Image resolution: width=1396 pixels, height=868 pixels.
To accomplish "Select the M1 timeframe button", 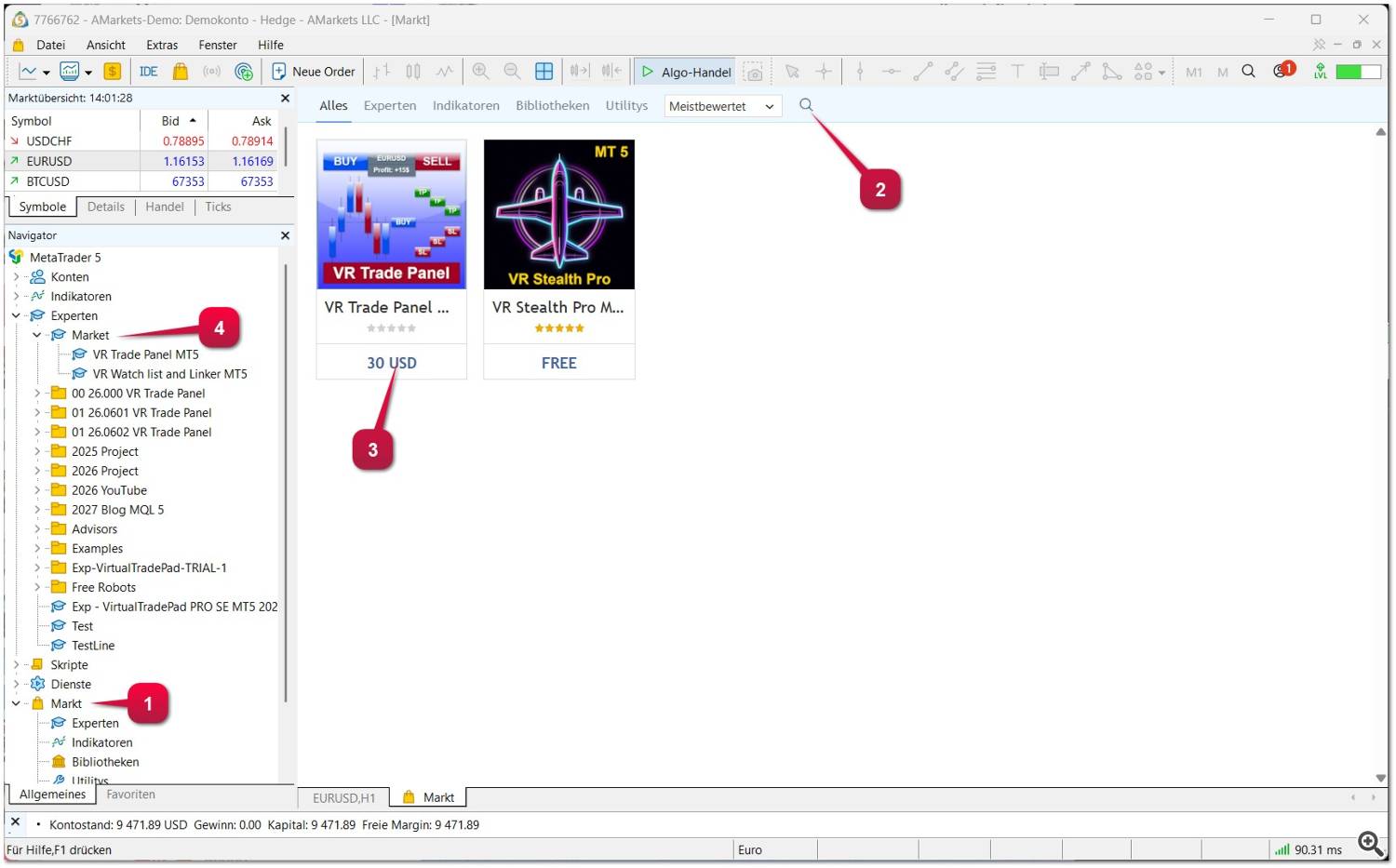I will [1194, 72].
